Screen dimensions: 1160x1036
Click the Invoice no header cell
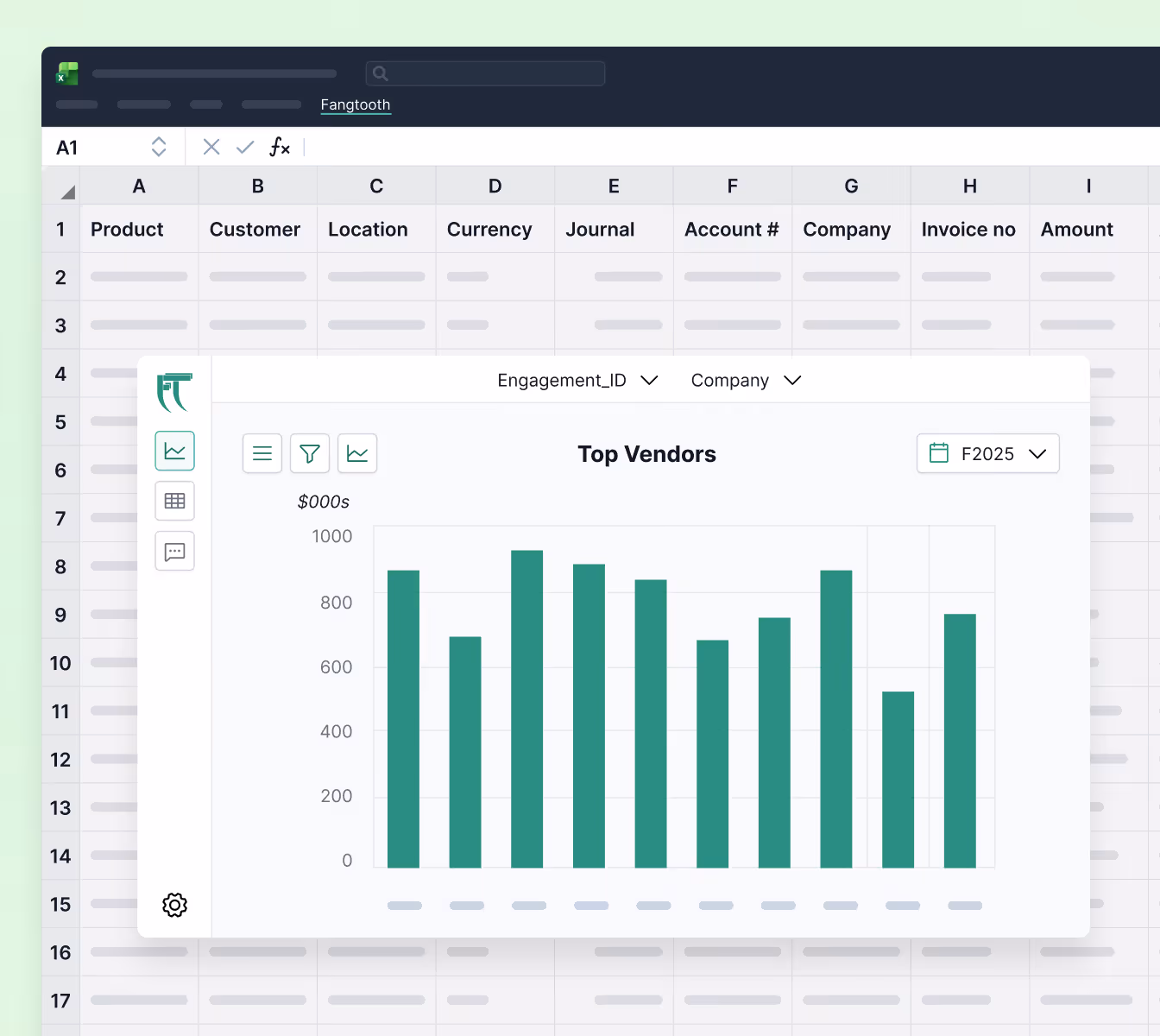point(970,229)
